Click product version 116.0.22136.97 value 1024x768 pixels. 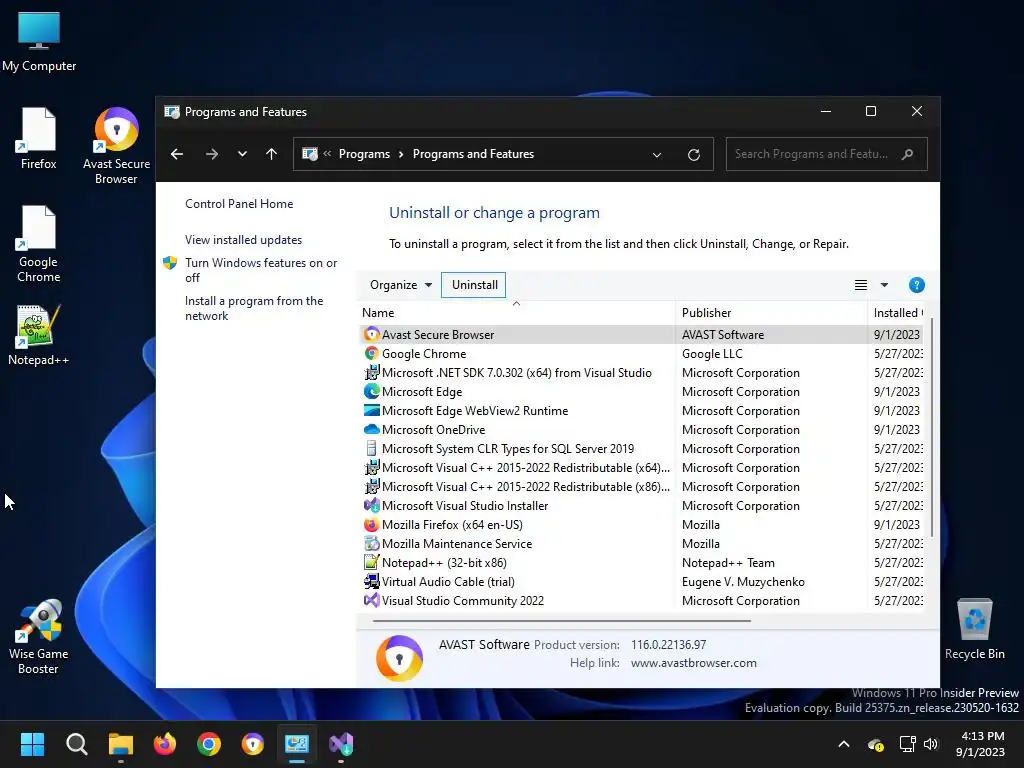pos(668,645)
